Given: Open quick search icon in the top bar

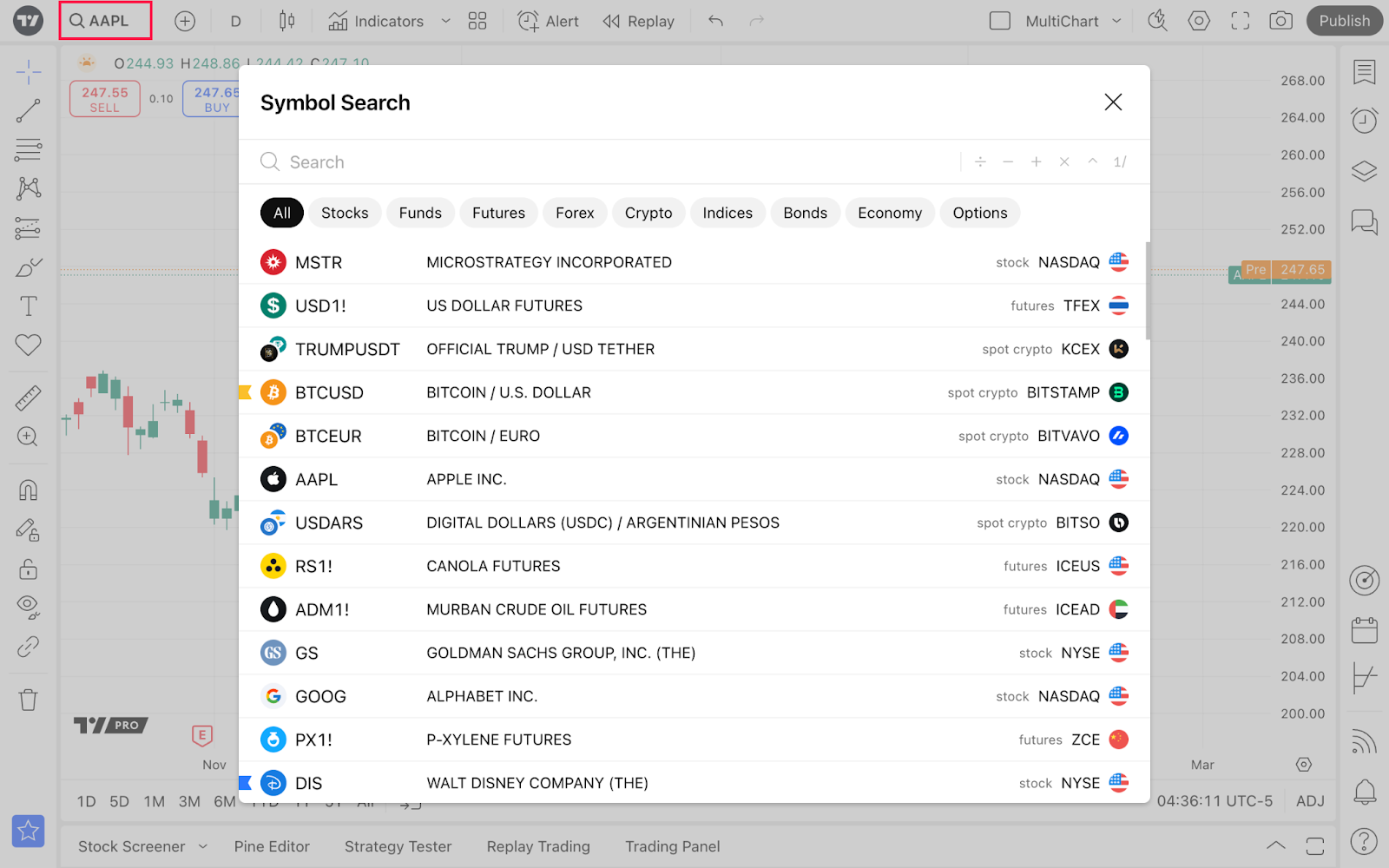Looking at the screenshot, I should pos(1157,21).
